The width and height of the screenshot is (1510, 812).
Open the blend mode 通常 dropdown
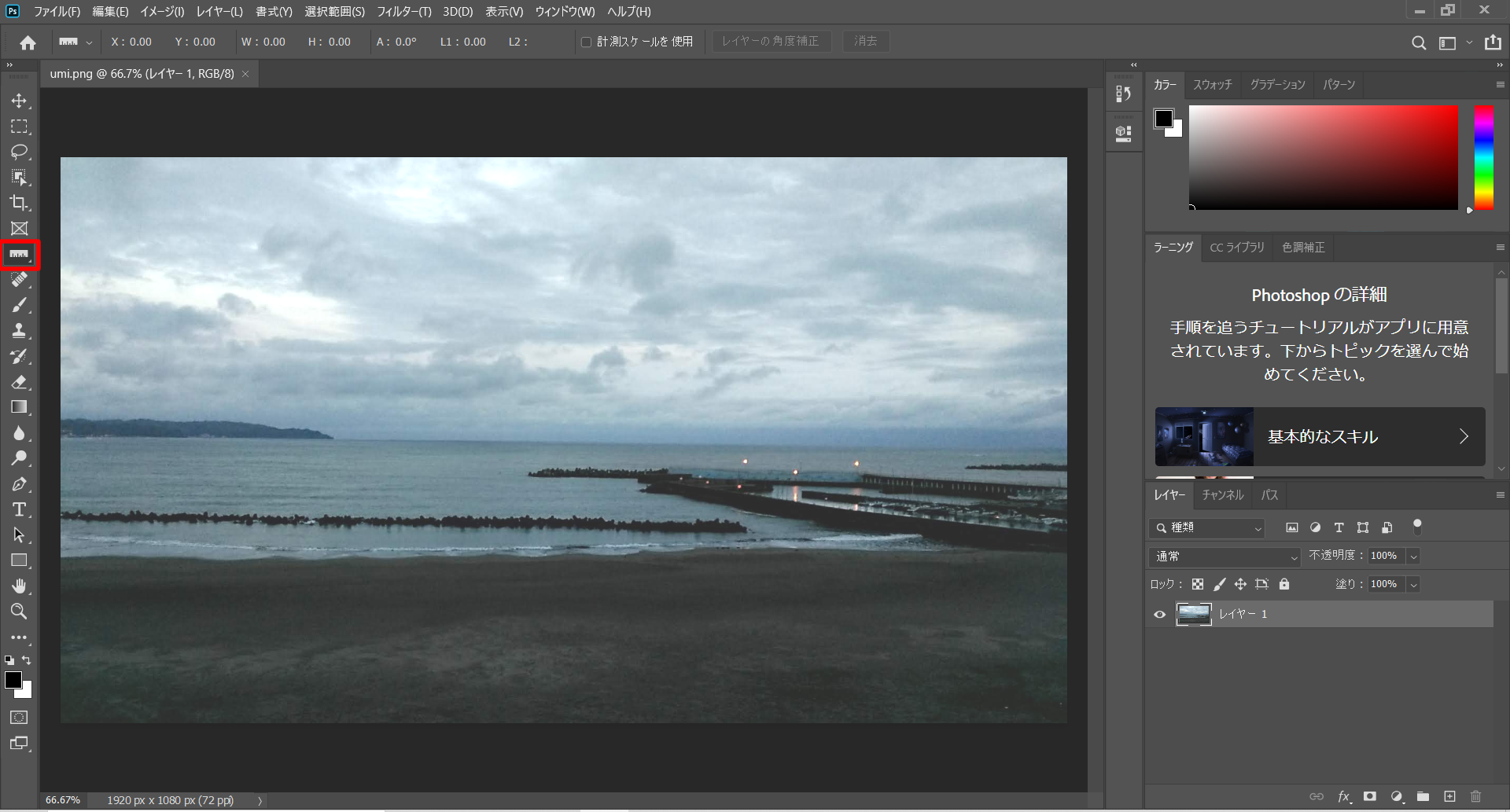pos(1225,557)
